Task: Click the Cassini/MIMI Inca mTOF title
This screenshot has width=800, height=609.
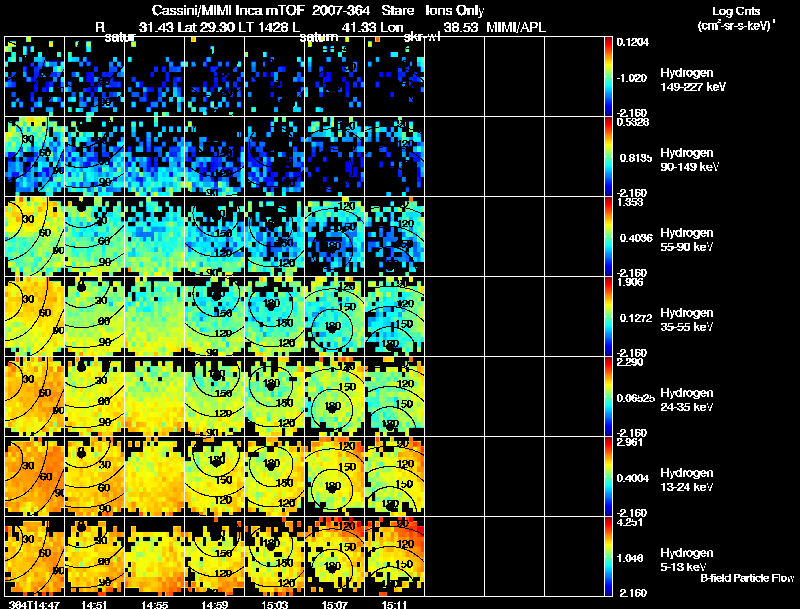Action: click(x=229, y=10)
